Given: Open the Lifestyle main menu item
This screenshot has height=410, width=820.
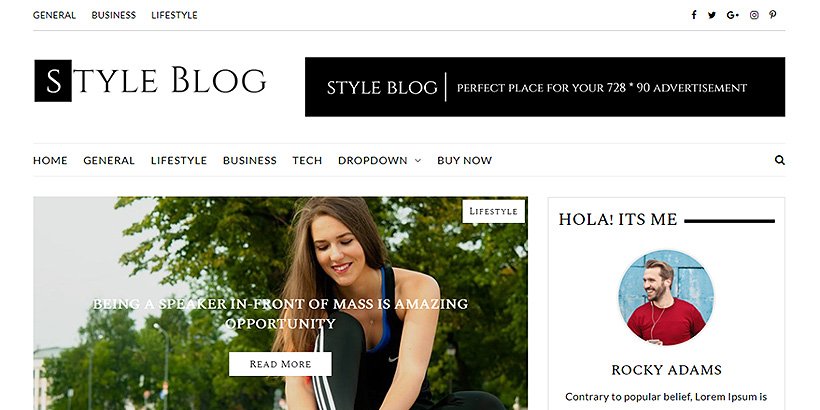Looking at the screenshot, I should pos(179,161).
